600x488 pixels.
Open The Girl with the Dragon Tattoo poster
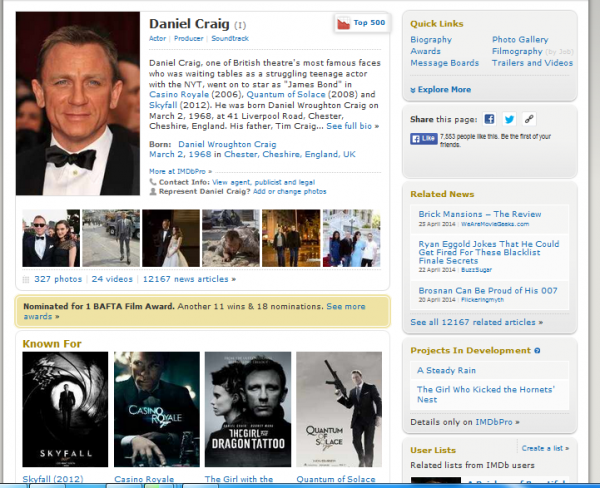click(x=248, y=410)
